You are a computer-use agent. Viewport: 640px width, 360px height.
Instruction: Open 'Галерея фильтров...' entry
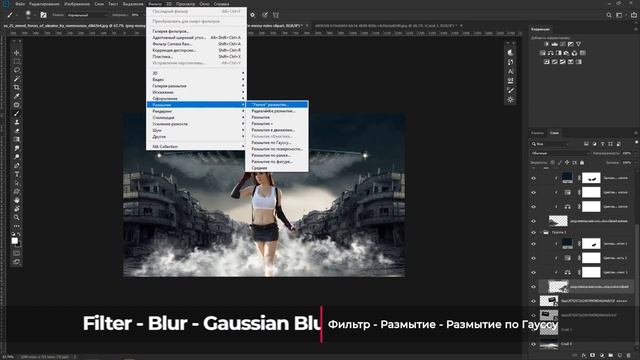(x=197, y=31)
